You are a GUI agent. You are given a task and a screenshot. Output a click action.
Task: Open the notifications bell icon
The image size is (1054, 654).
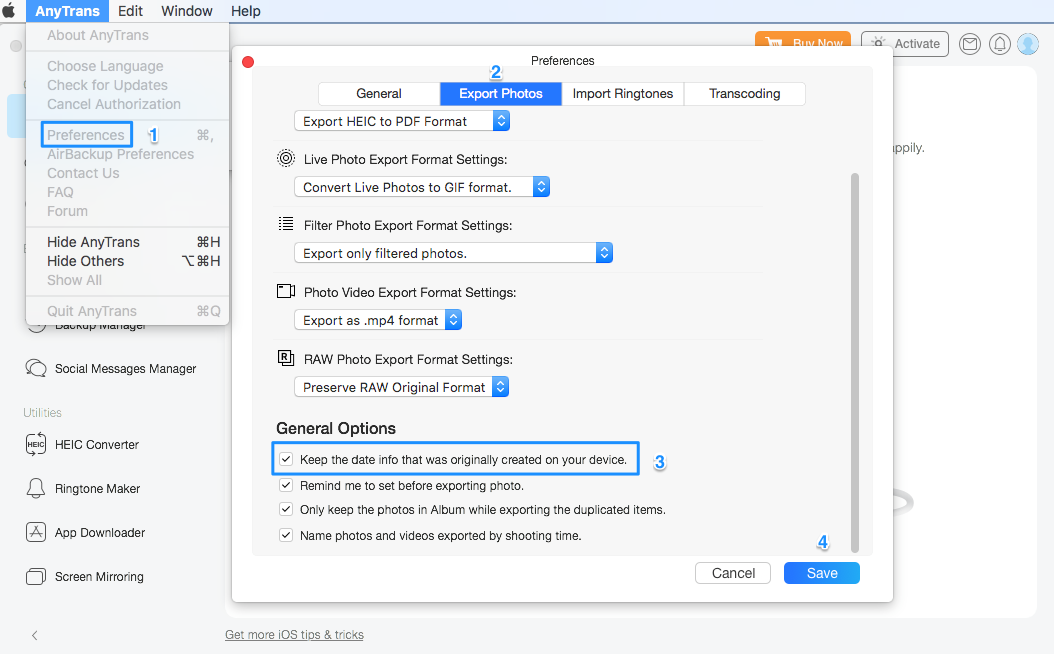click(x=1000, y=44)
